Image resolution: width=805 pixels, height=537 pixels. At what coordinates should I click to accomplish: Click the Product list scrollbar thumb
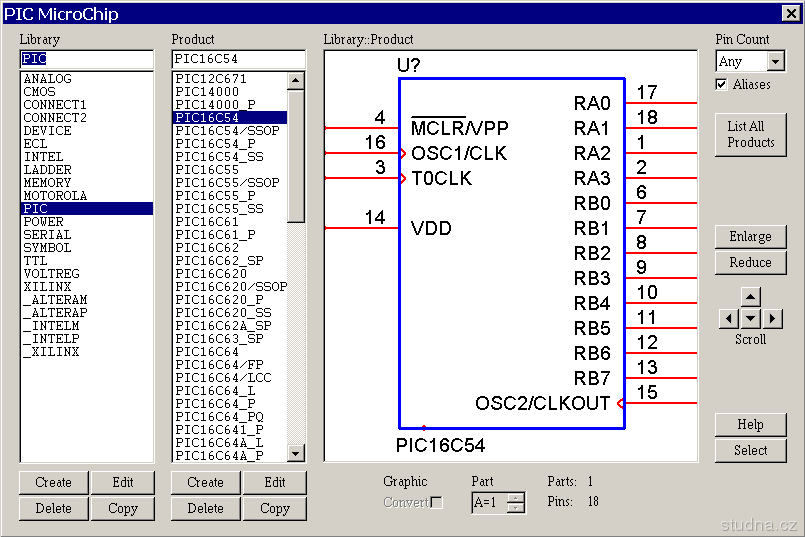[x=295, y=156]
